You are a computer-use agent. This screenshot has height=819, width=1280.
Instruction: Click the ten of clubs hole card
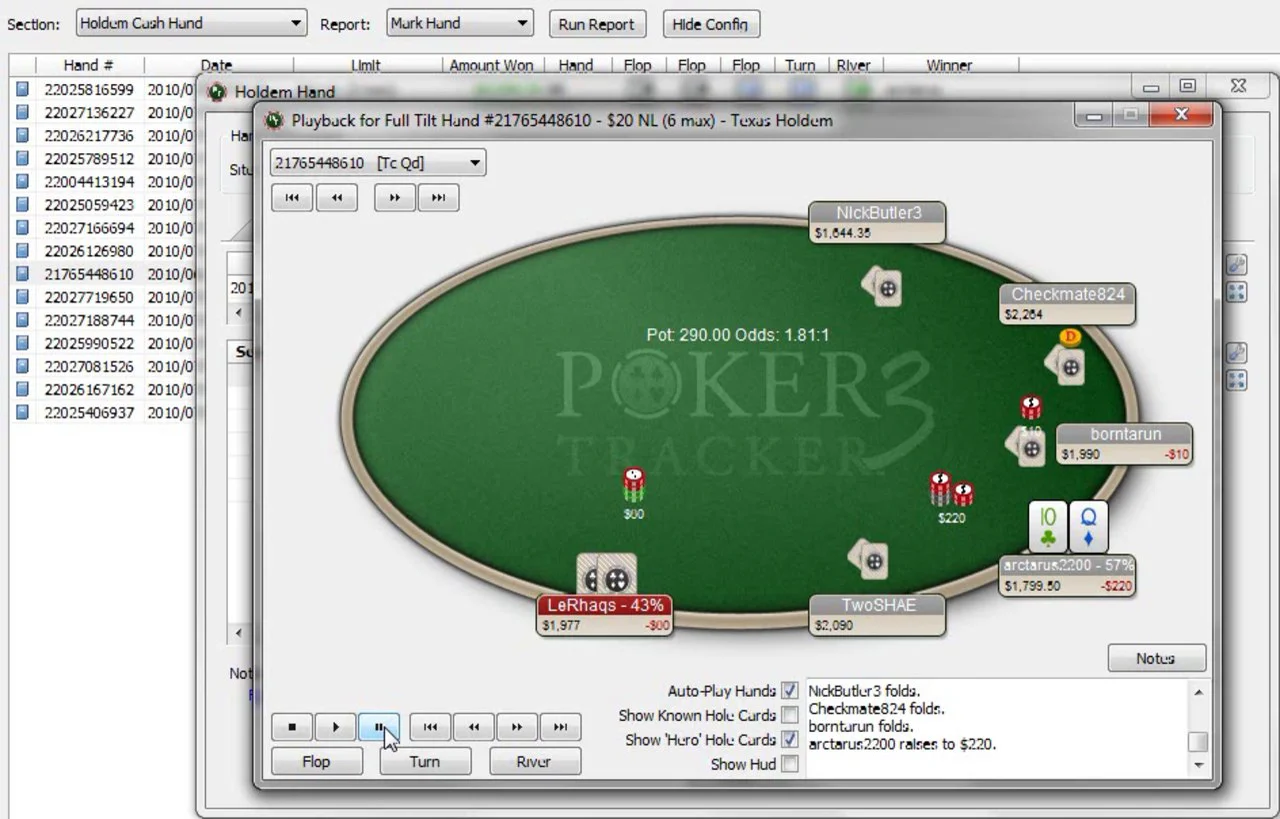pos(1048,527)
